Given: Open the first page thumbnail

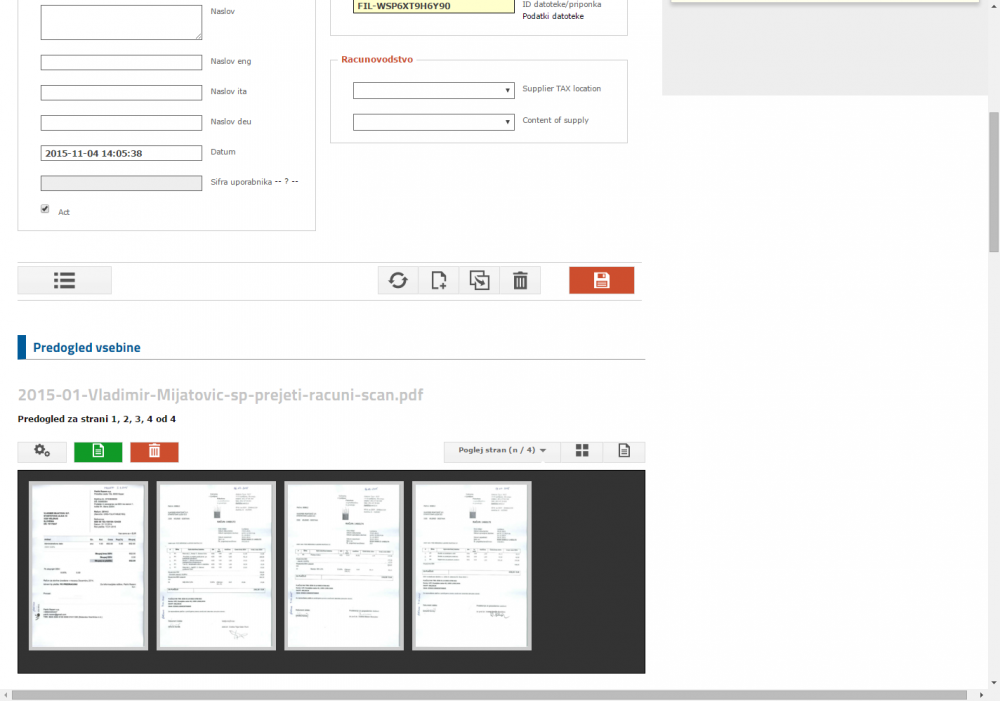Looking at the screenshot, I should [89, 566].
